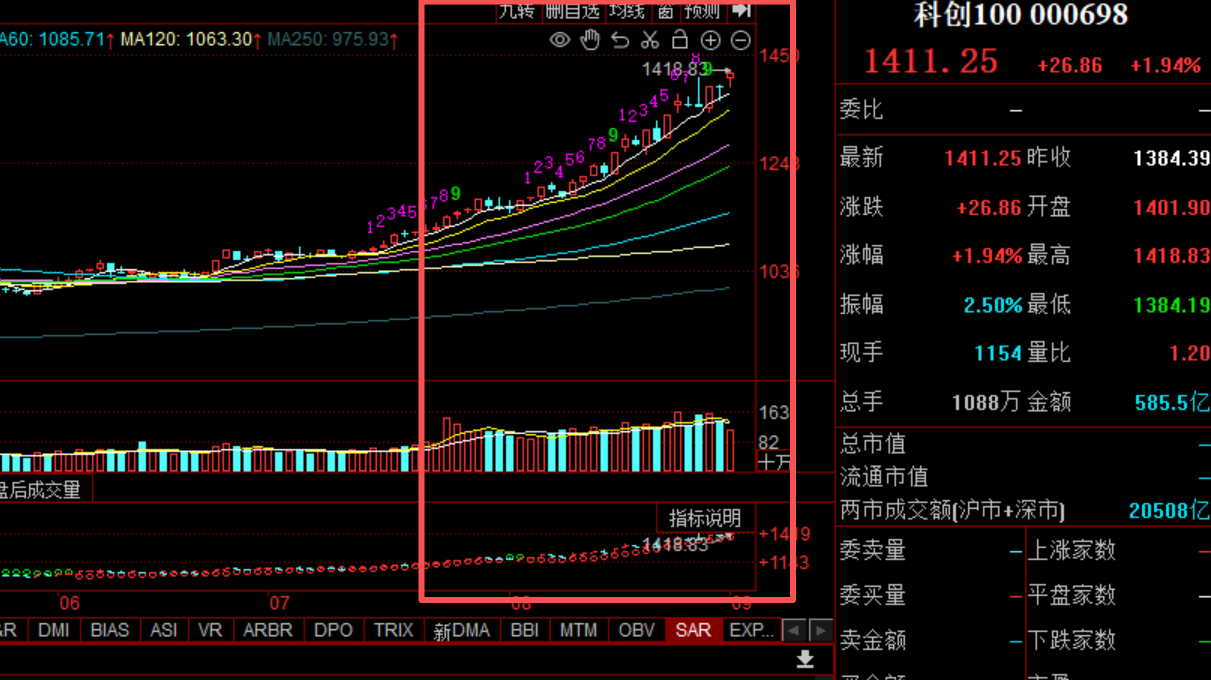Toggle the eye visibility icon above chart
This screenshot has width=1211, height=680.
pos(560,40)
